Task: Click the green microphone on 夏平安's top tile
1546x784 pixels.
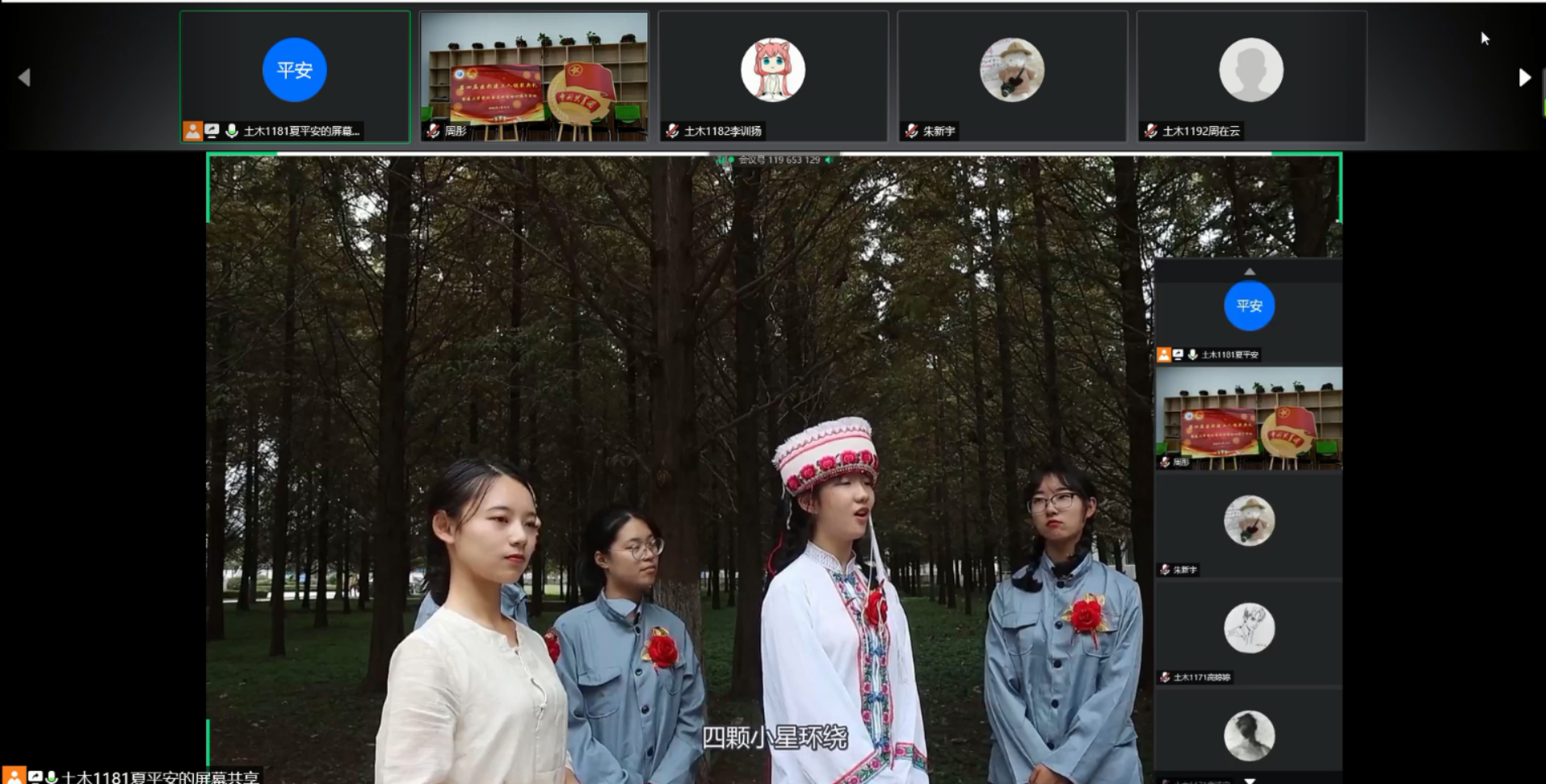Action: [231, 131]
